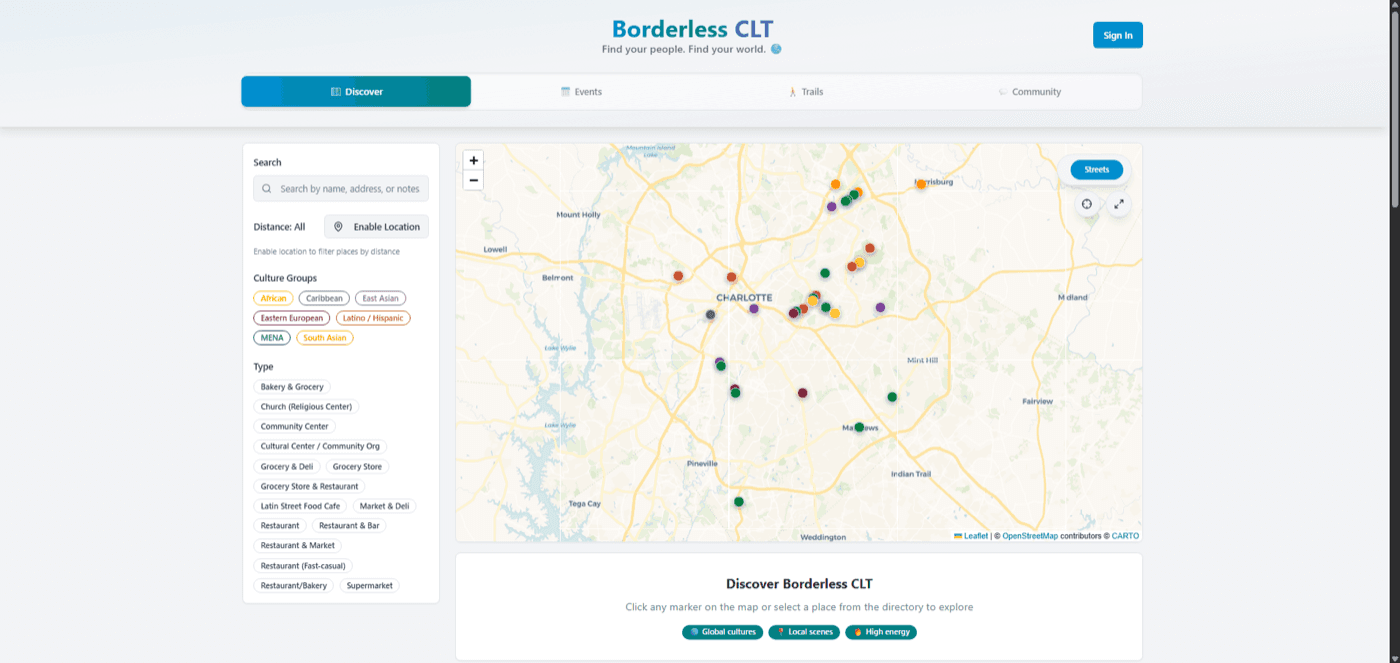1400x663 pixels.
Task: Switch map style with the Streets button
Action: click(1097, 170)
